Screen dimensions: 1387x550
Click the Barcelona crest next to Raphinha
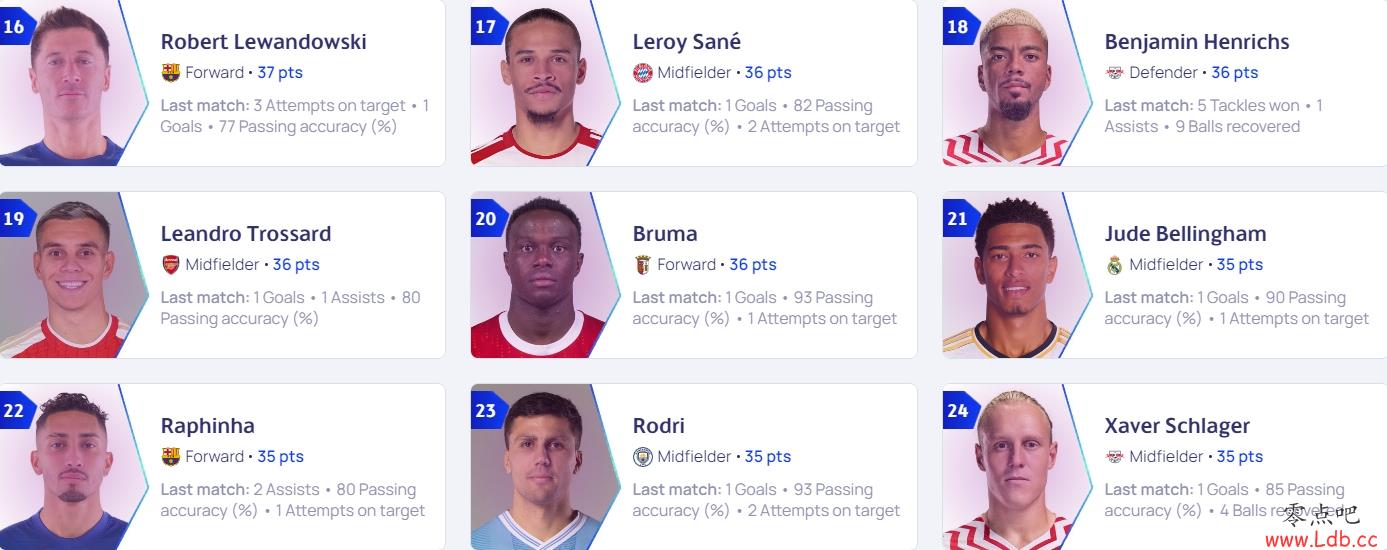click(x=170, y=457)
